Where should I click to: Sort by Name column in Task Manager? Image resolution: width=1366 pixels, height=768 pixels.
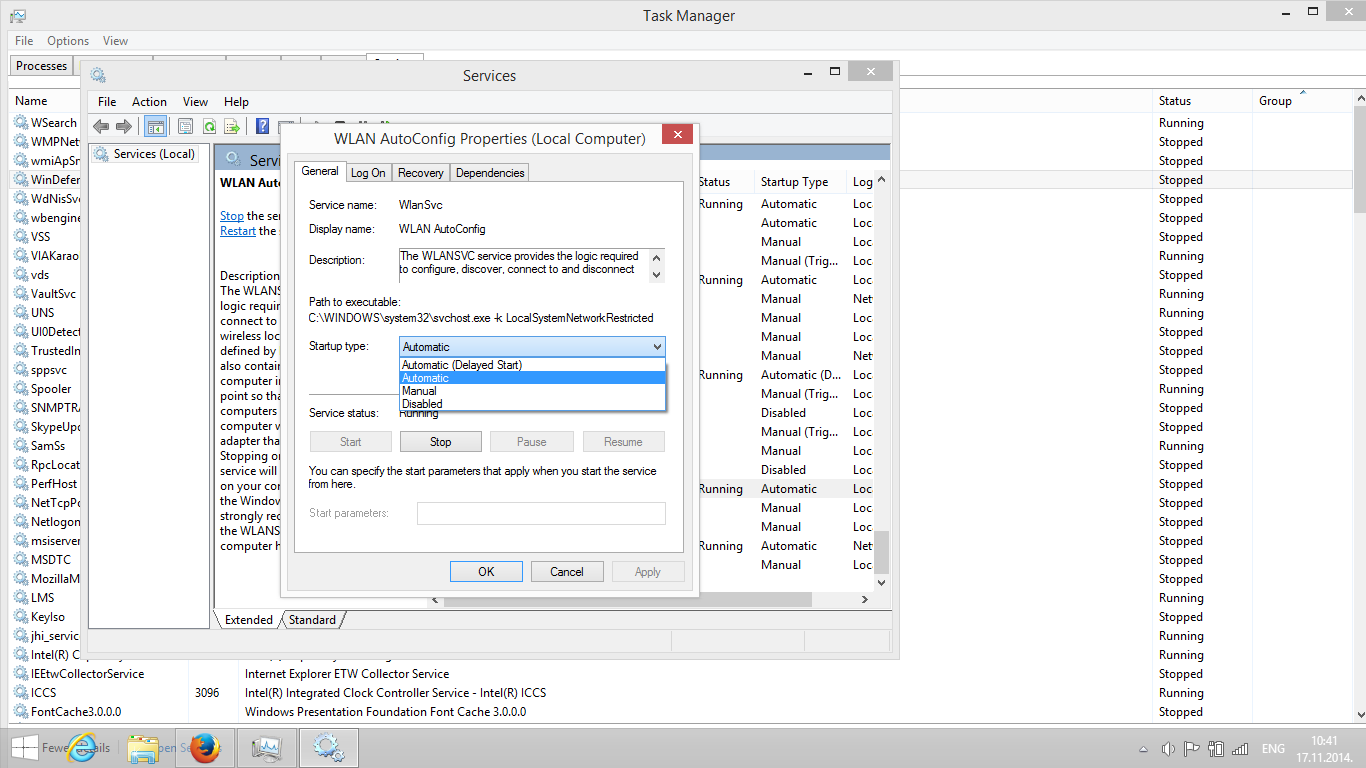pos(31,101)
